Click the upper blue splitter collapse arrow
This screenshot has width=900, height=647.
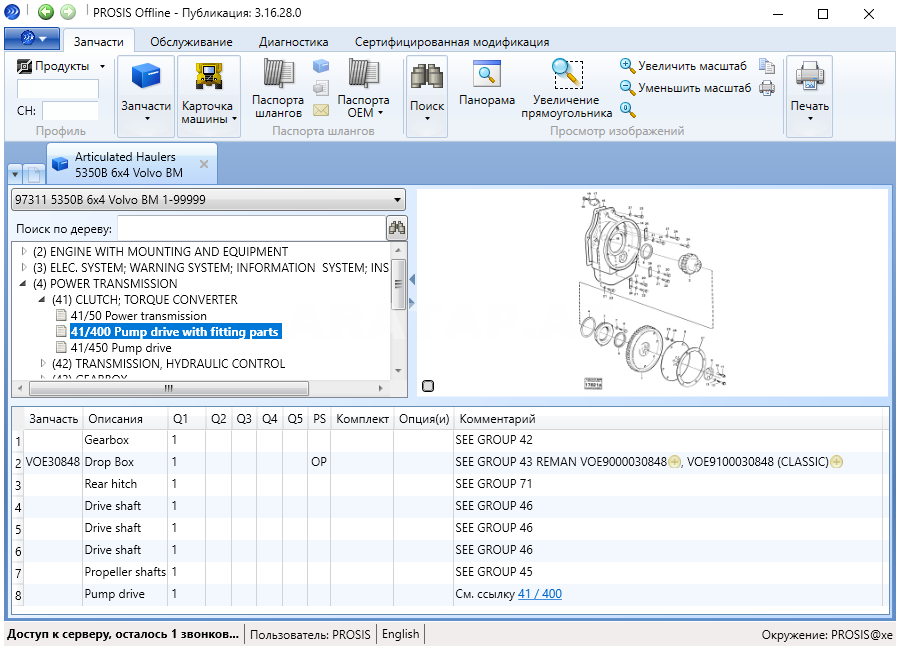click(412, 280)
